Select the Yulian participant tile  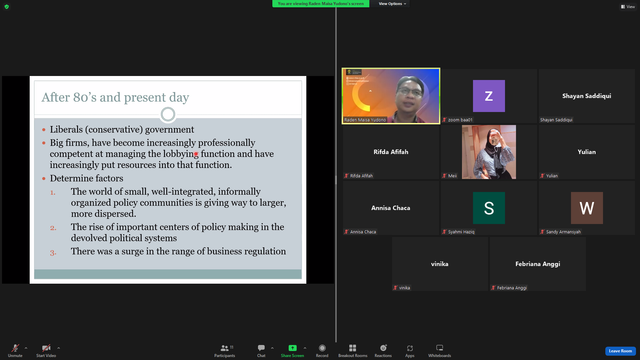coord(587,152)
